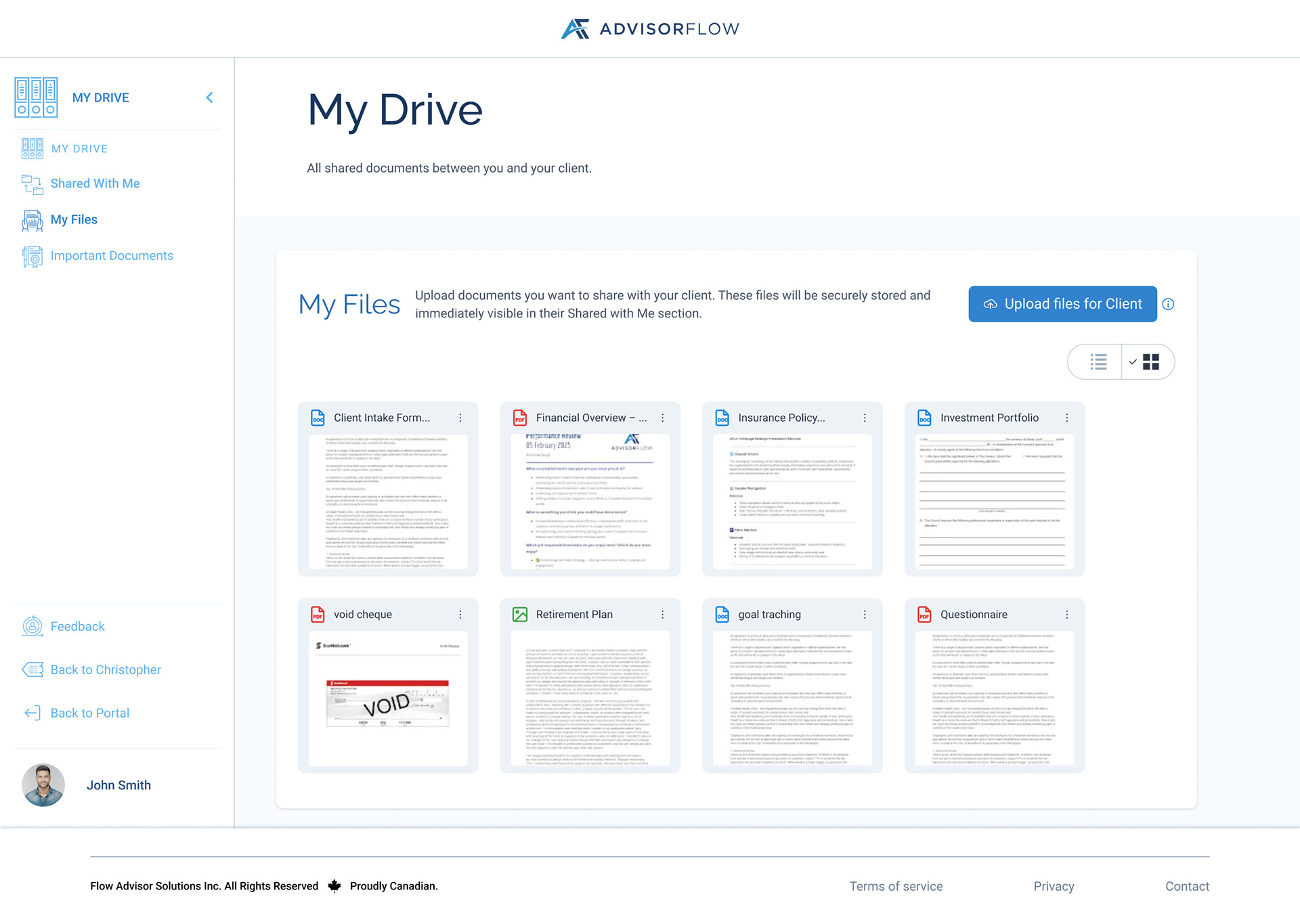The image size is (1300, 924).
Task: Click the DOC icon on Client Intake Form
Action: [x=317, y=418]
